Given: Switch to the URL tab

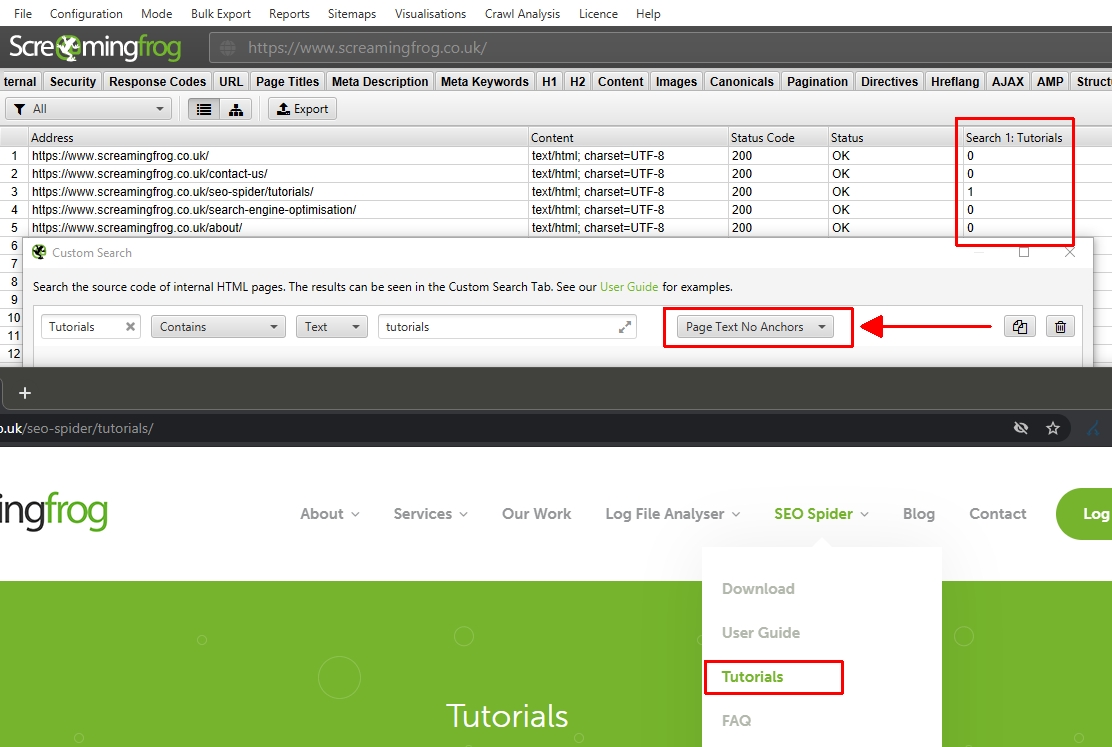Looking at the screenshot, I should click(231, 82).
